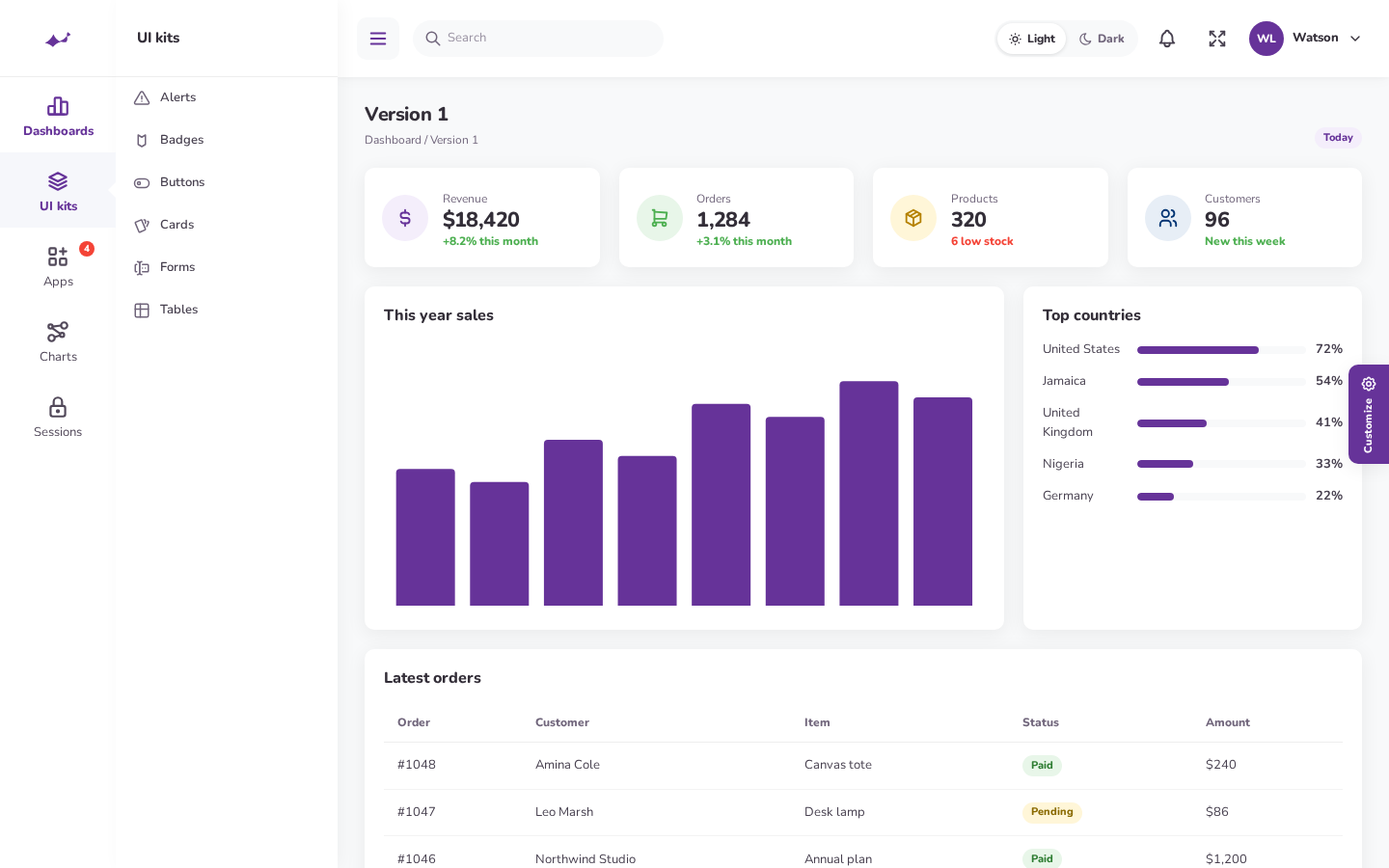Select order number #1048
The image size is (1389, 868).
[417, 765]
